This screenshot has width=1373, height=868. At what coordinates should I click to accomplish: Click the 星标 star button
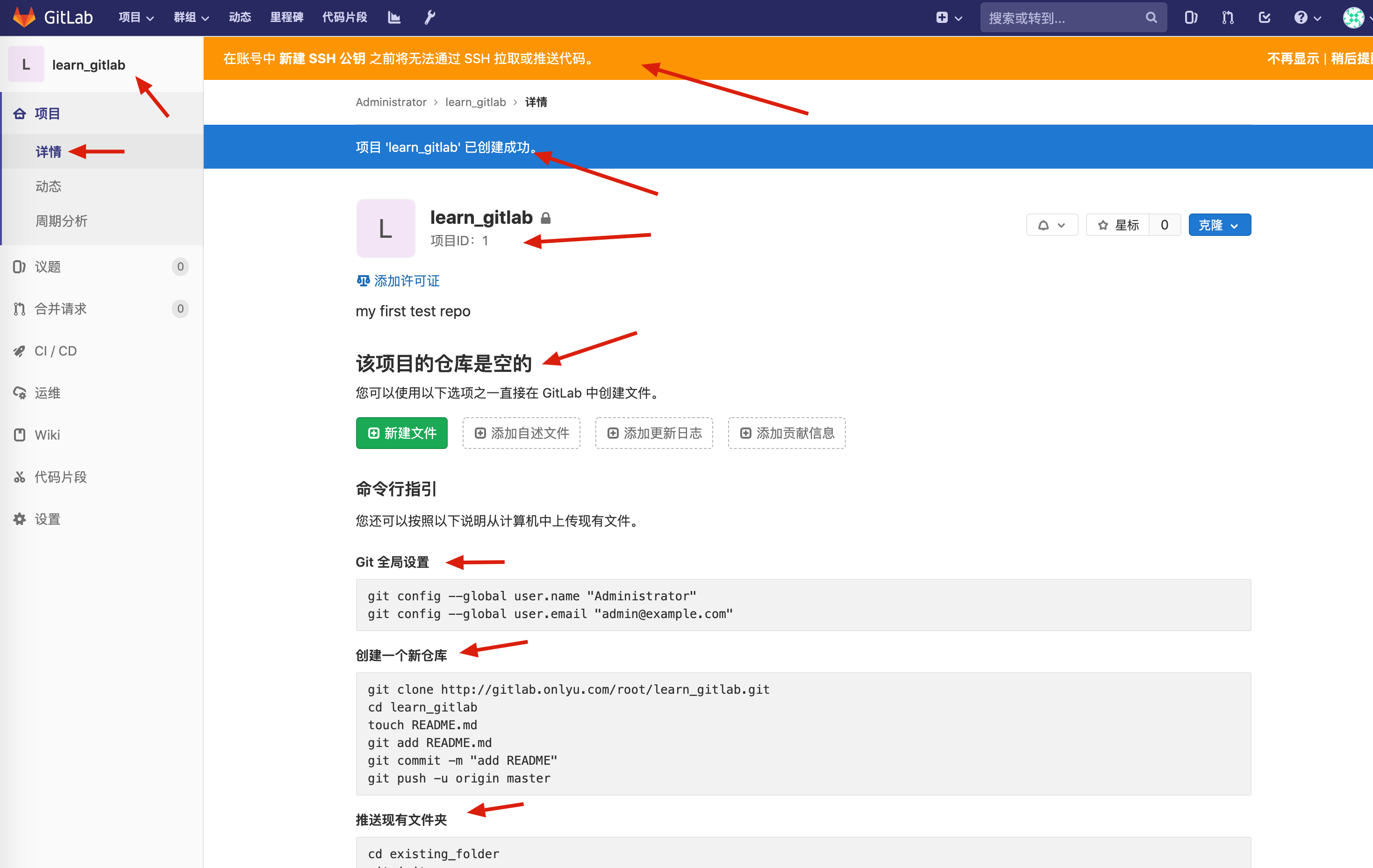pos(1117,225)
